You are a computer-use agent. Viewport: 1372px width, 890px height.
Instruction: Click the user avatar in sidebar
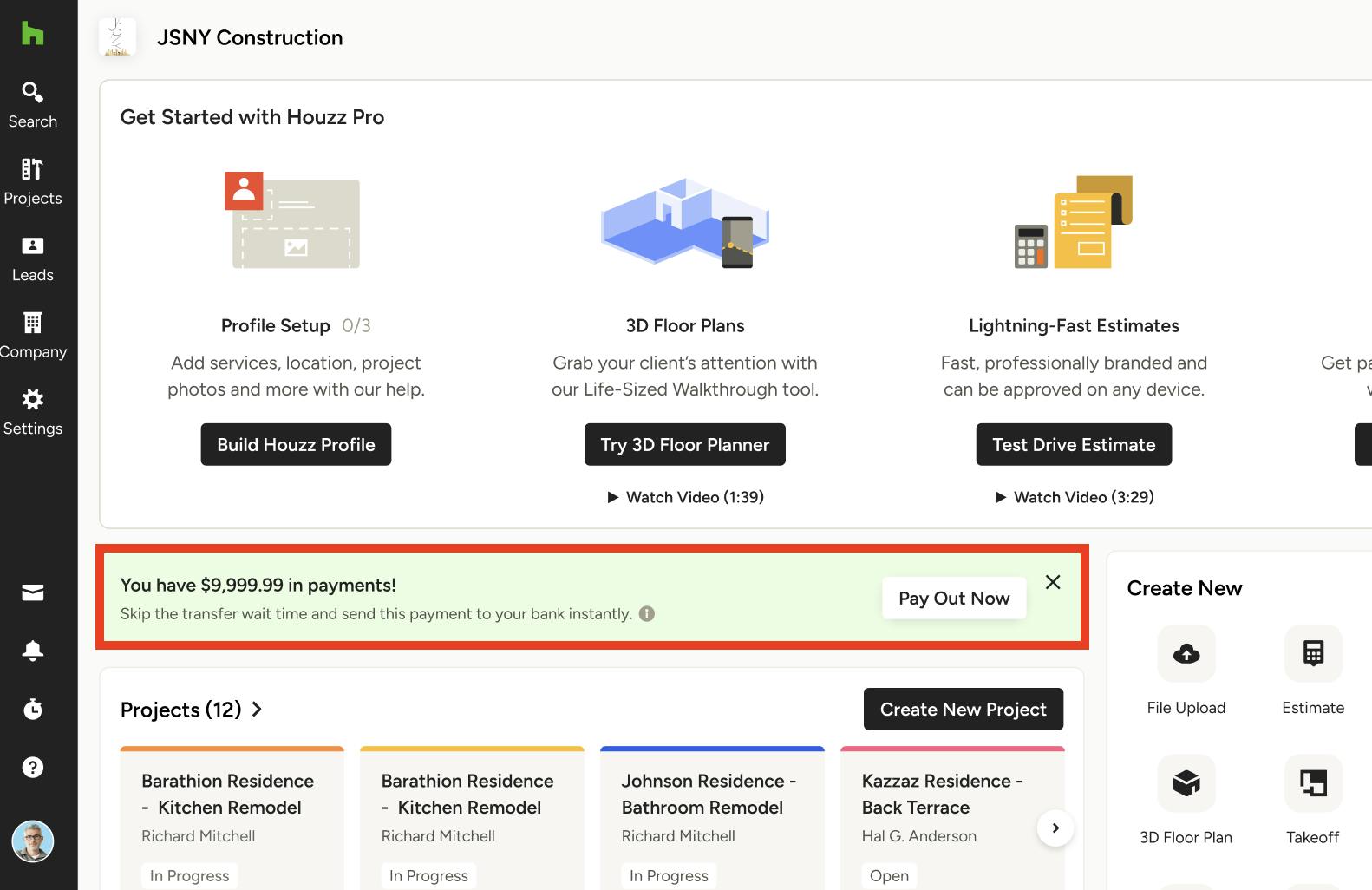point(33,841)
